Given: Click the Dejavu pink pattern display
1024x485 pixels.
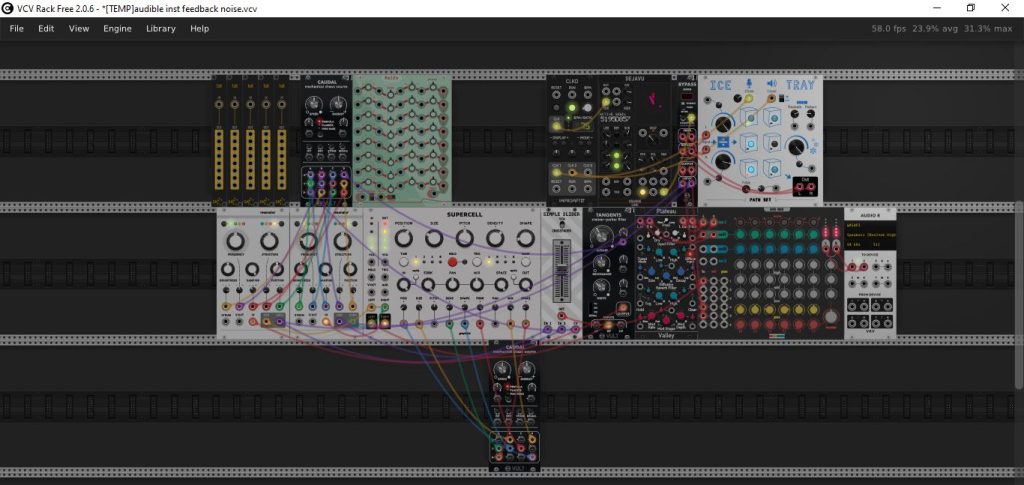Looking at the screenshot, I should (653, 101).
